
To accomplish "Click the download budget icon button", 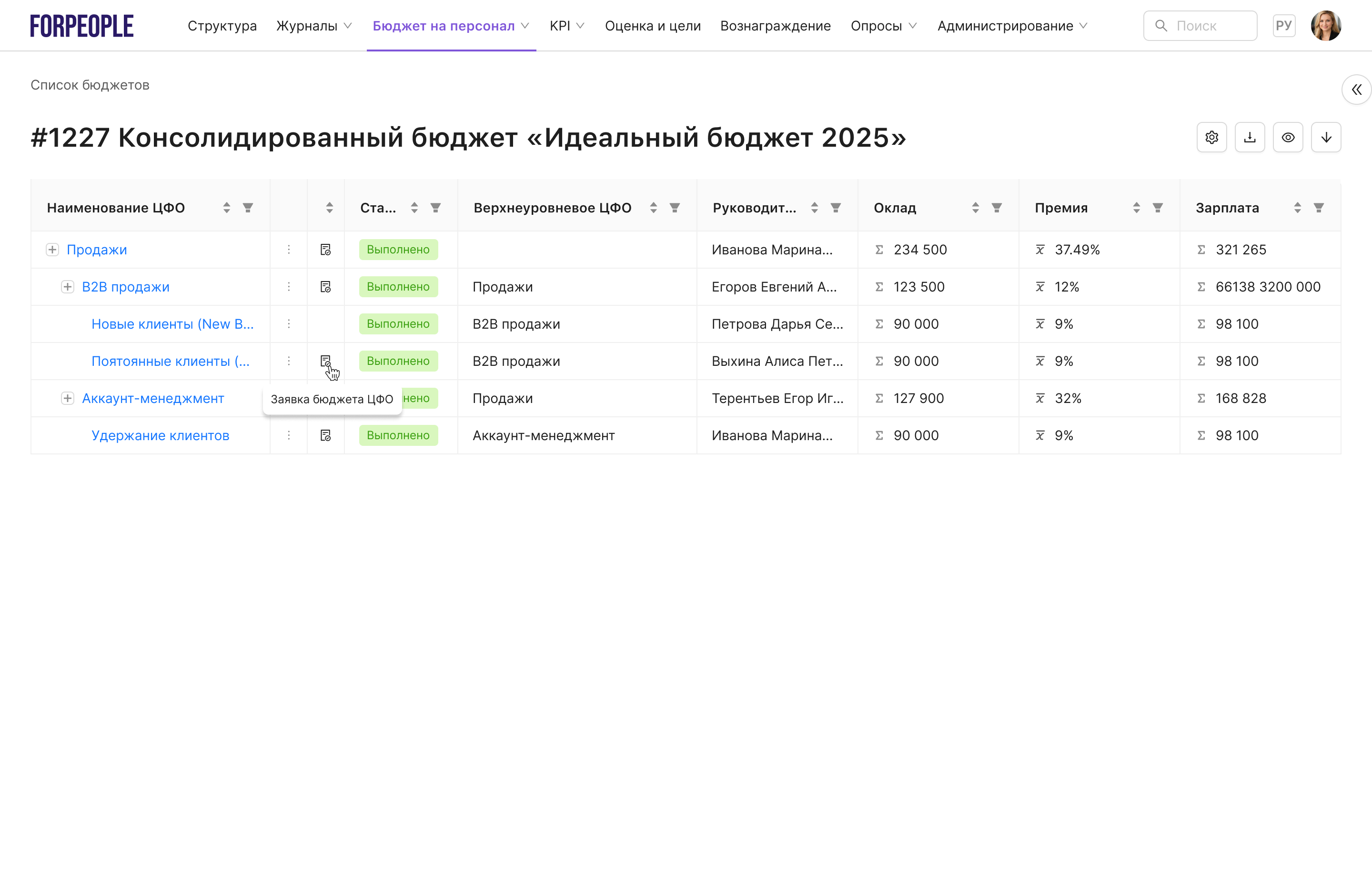I will pos(1250,138).
